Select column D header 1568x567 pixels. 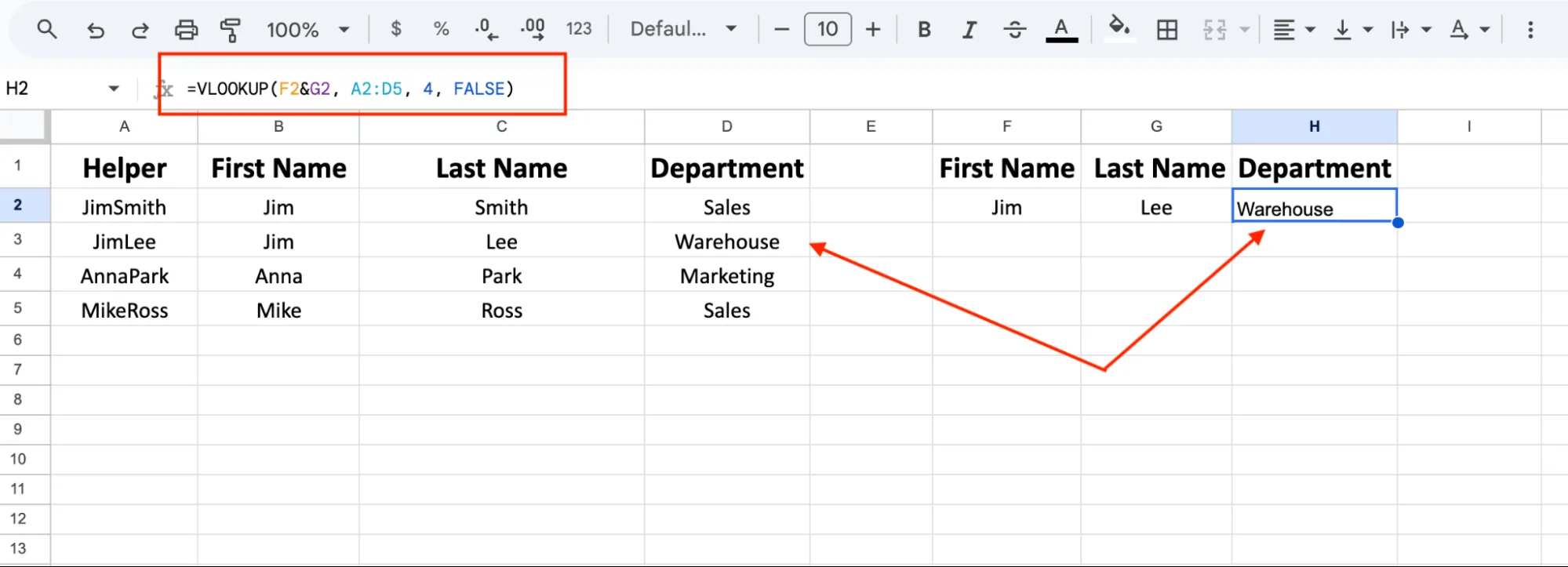tap(727, 126)
